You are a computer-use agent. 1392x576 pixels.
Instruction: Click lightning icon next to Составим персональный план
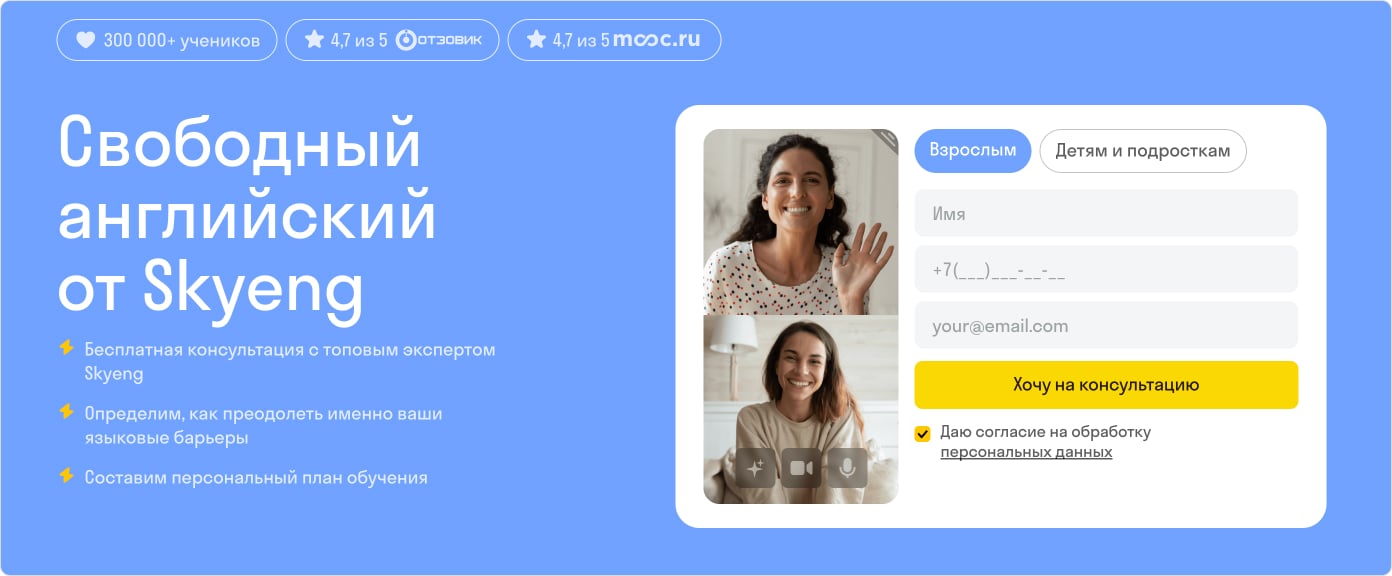66,476
